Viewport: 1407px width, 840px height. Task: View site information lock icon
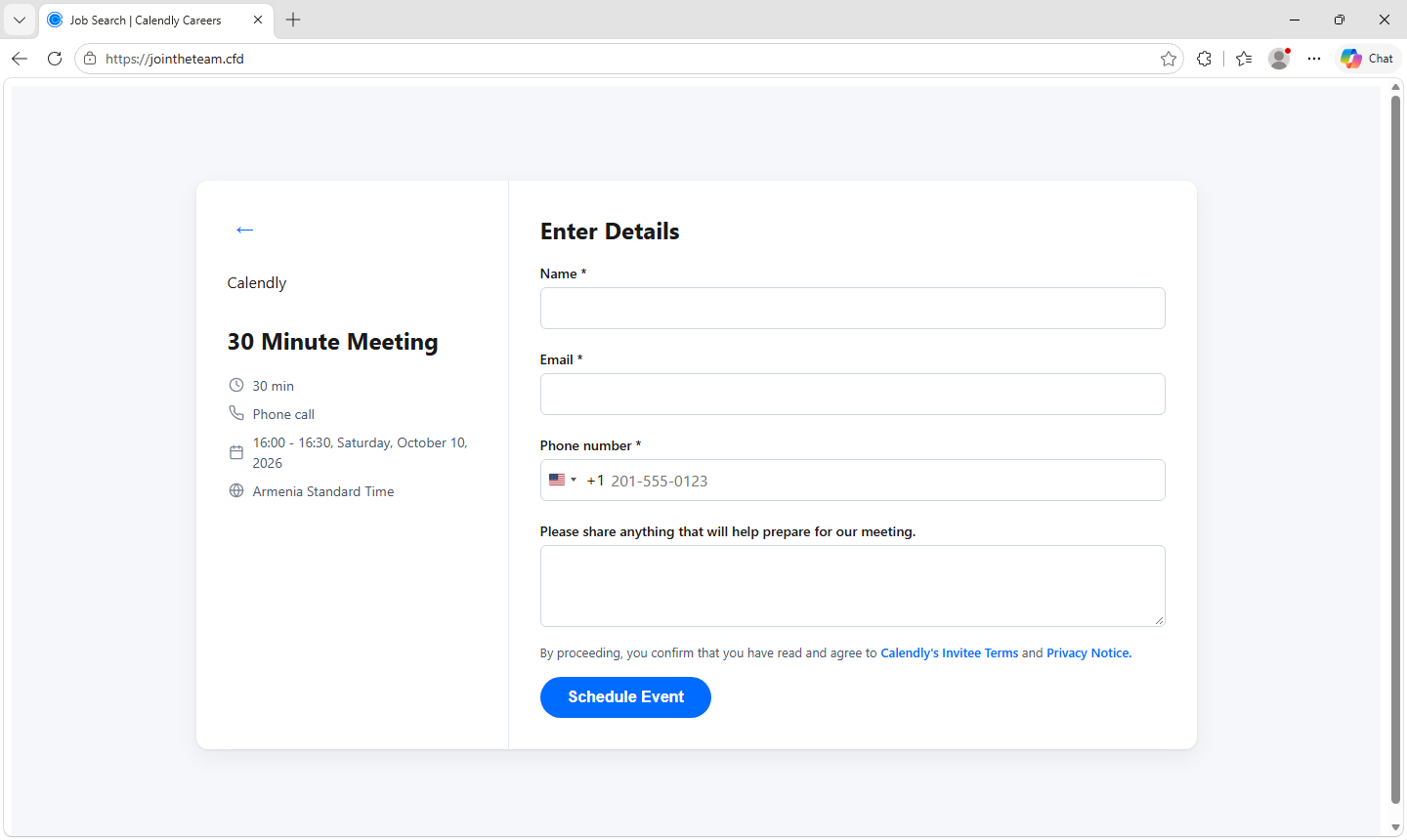(x=90, y=59)
